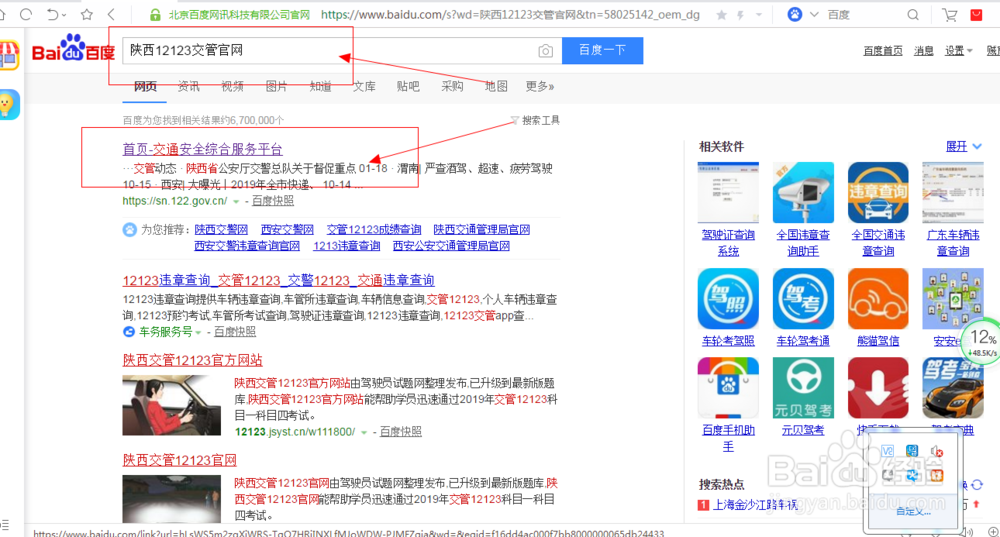Click the lightbulb icon in left sidebar
Image resolution: width=1000 pixels, height=537 pixels.
click(x=9, y=105)
